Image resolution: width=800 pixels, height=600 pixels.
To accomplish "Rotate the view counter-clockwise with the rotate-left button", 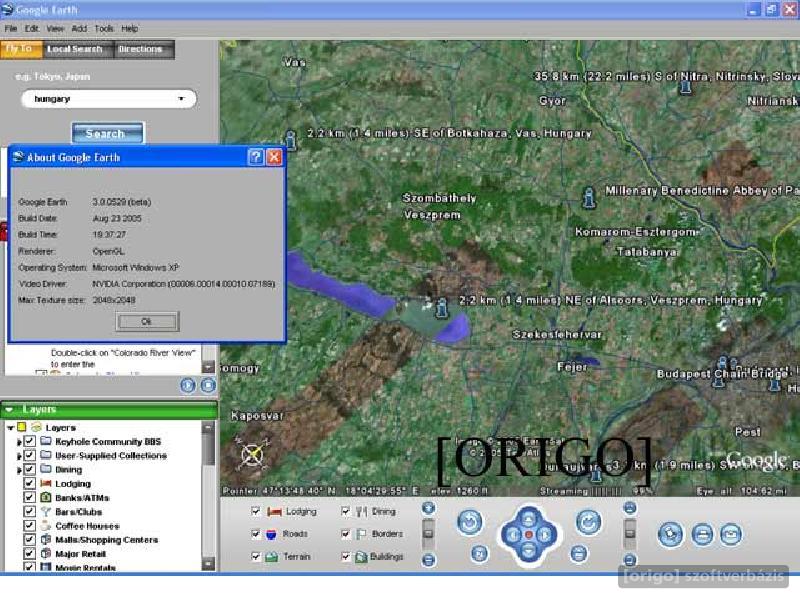I will pyautogui.click(x=469, y=522).
